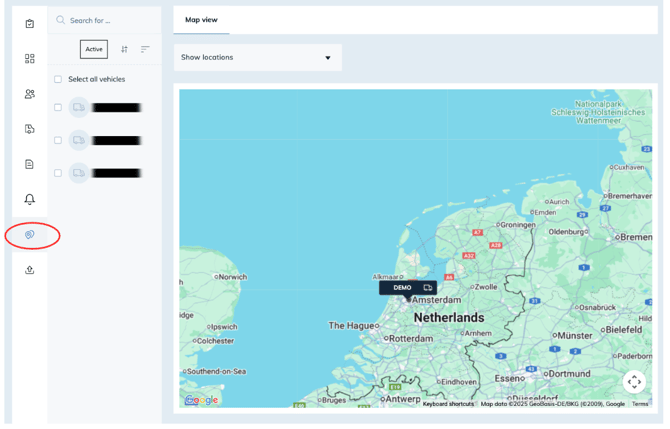
Task: Click the Rotterdam label on map
Action: (411, 338)
